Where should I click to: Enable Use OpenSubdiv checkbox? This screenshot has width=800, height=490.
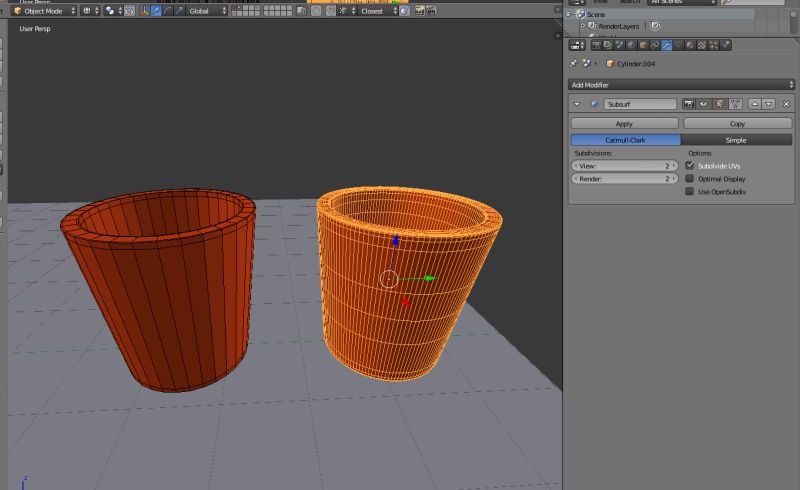(690, 191)
